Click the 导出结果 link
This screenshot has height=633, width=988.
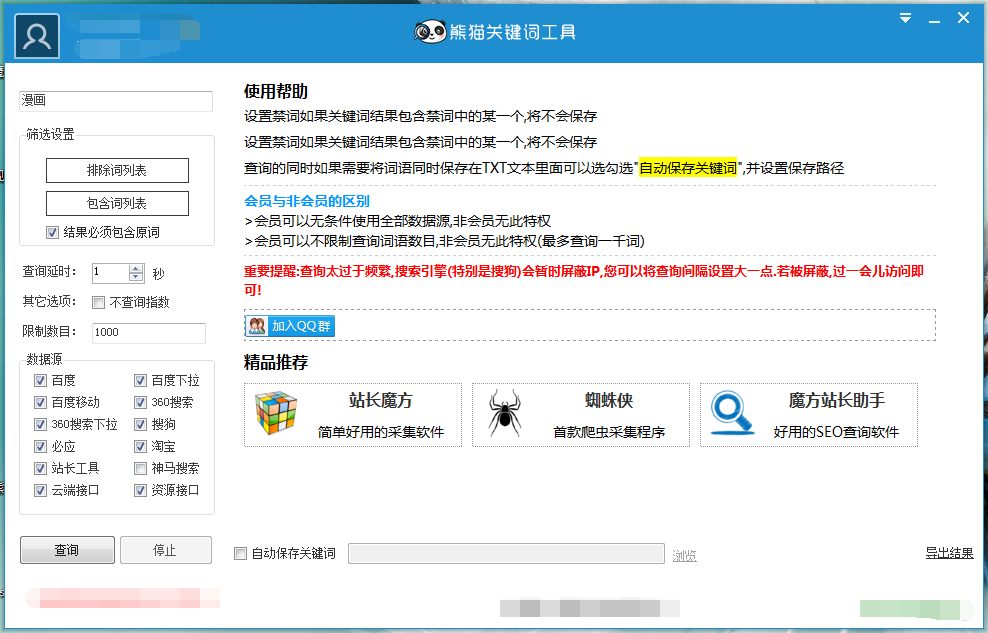pos(950,553)
